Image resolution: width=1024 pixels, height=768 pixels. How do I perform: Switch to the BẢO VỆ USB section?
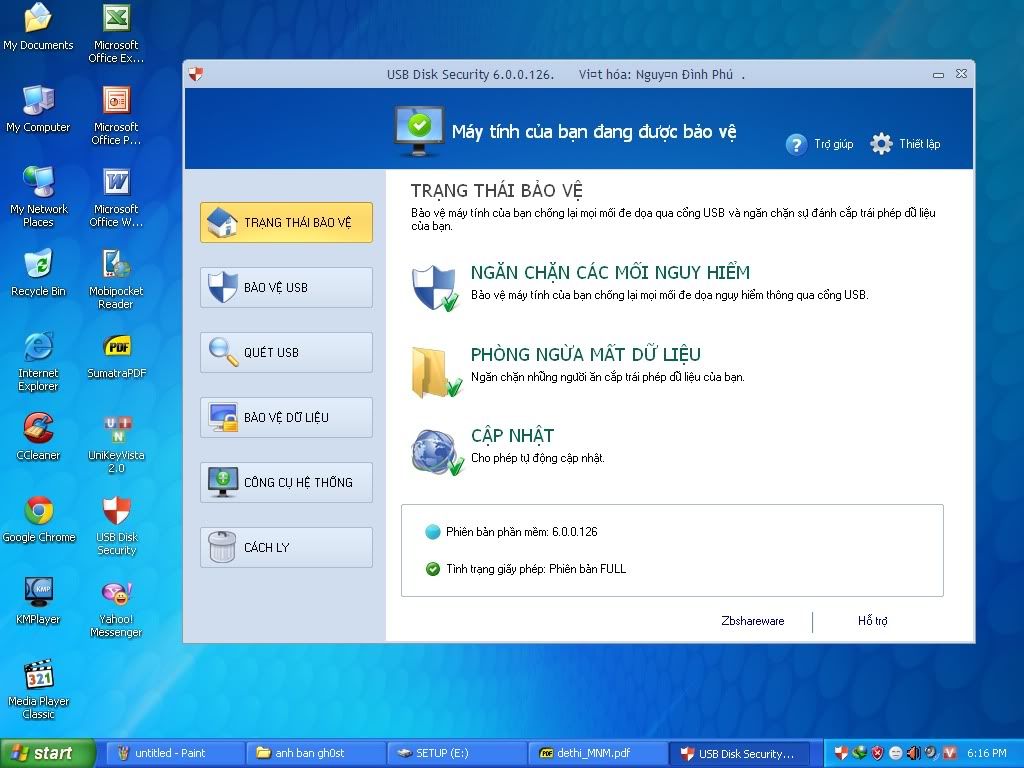coord(286,287)
